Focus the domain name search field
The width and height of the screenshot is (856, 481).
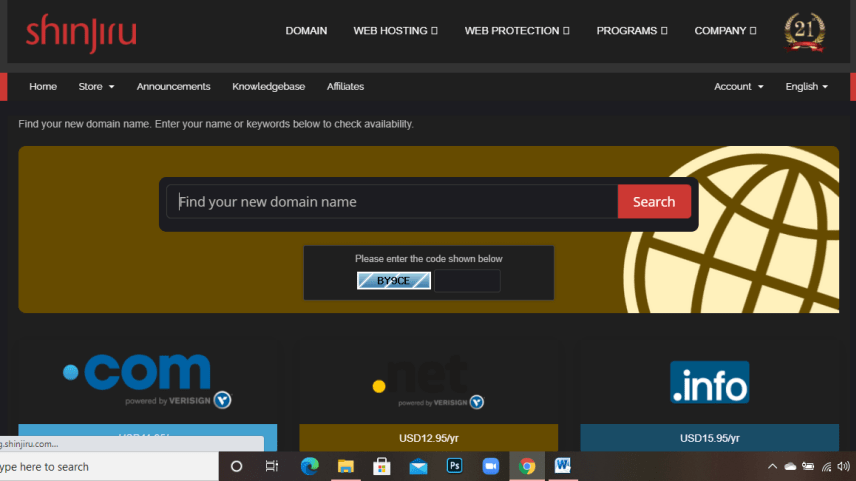[x=392, y=201]
